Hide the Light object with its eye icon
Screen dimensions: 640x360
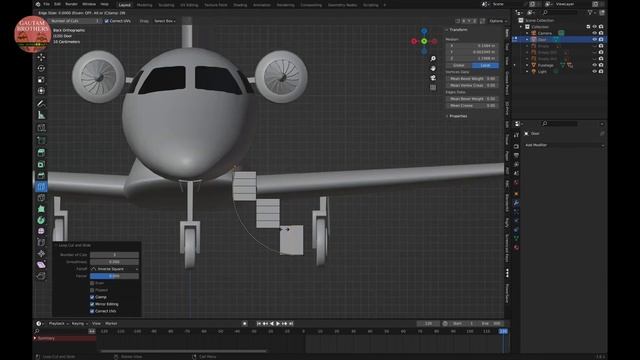[x=594, y=71]
